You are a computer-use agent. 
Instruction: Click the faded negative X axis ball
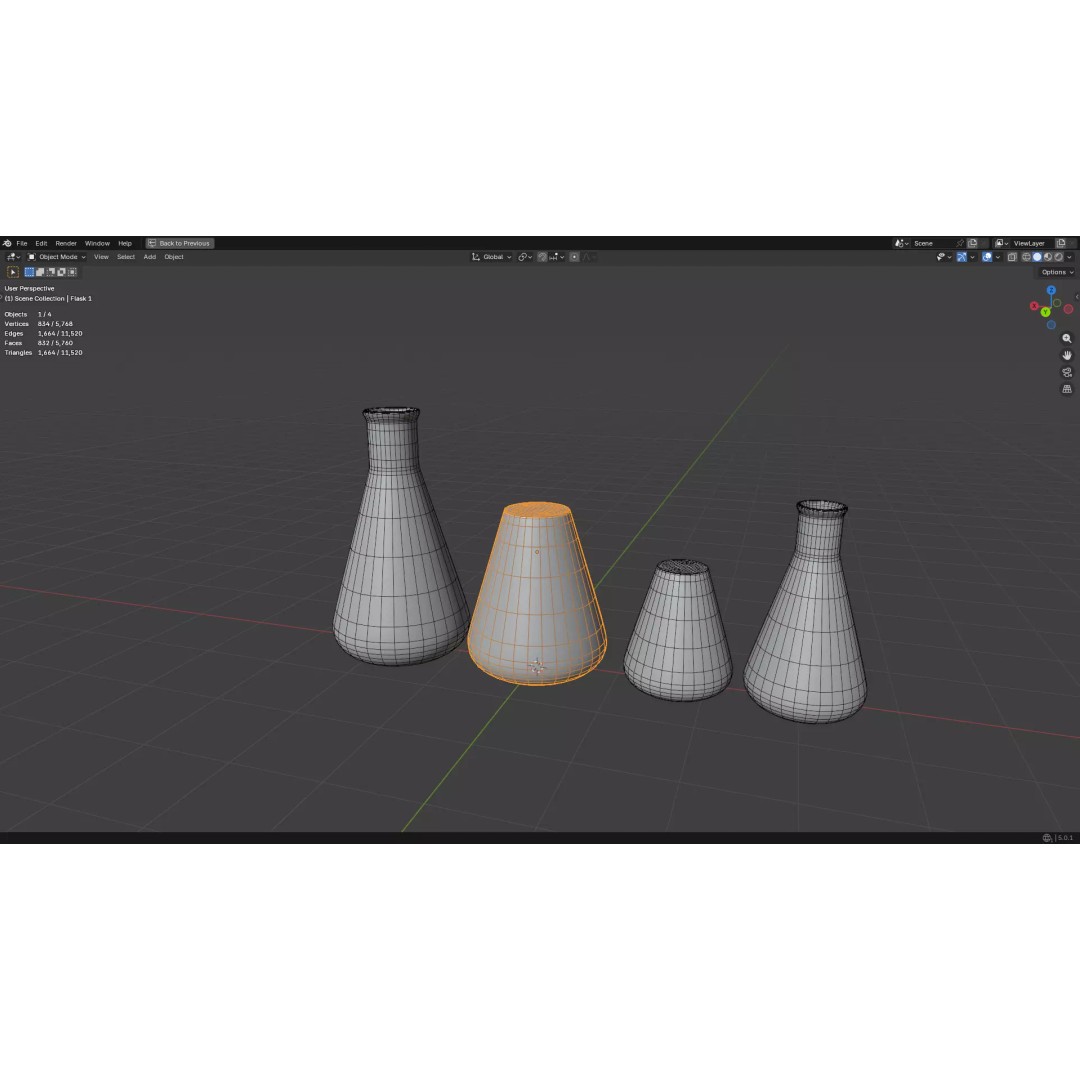(x=1068, y=309)
